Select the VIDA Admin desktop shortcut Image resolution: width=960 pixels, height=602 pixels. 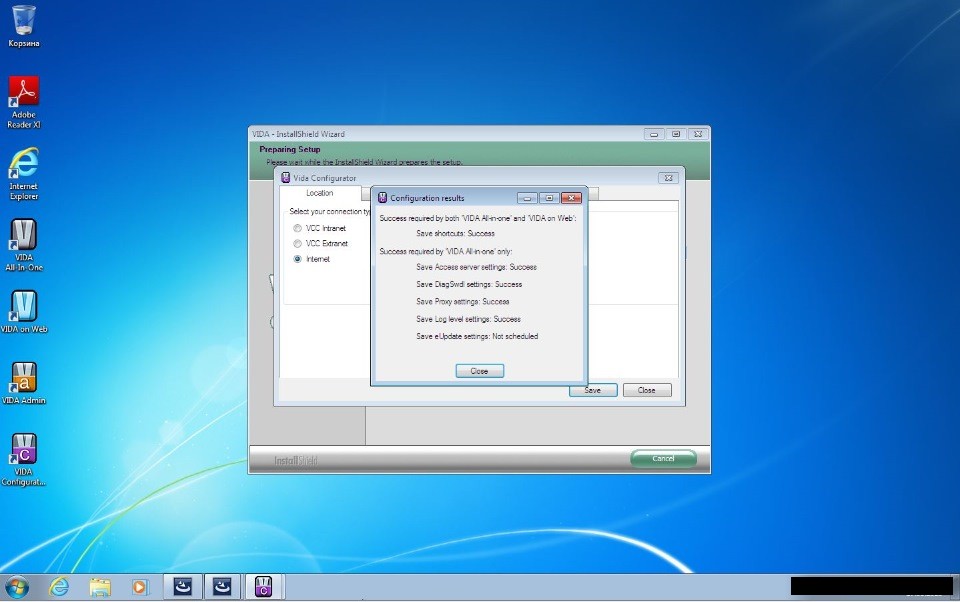(x=24, y=383)
